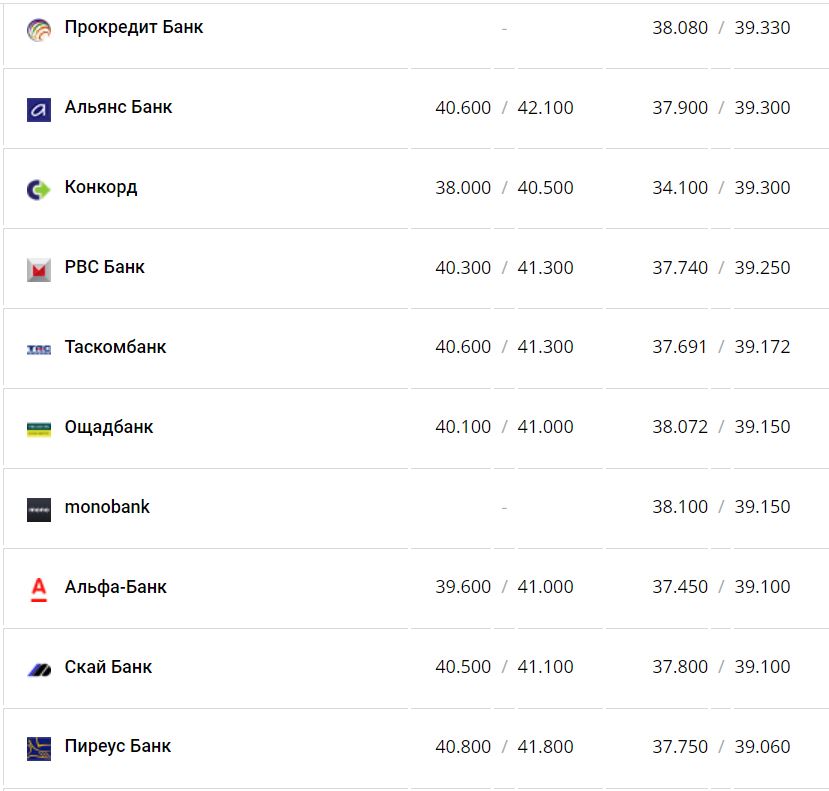Open the Альянс Банк name link
This screenshot has width=829, height=791.
(118, 107)
